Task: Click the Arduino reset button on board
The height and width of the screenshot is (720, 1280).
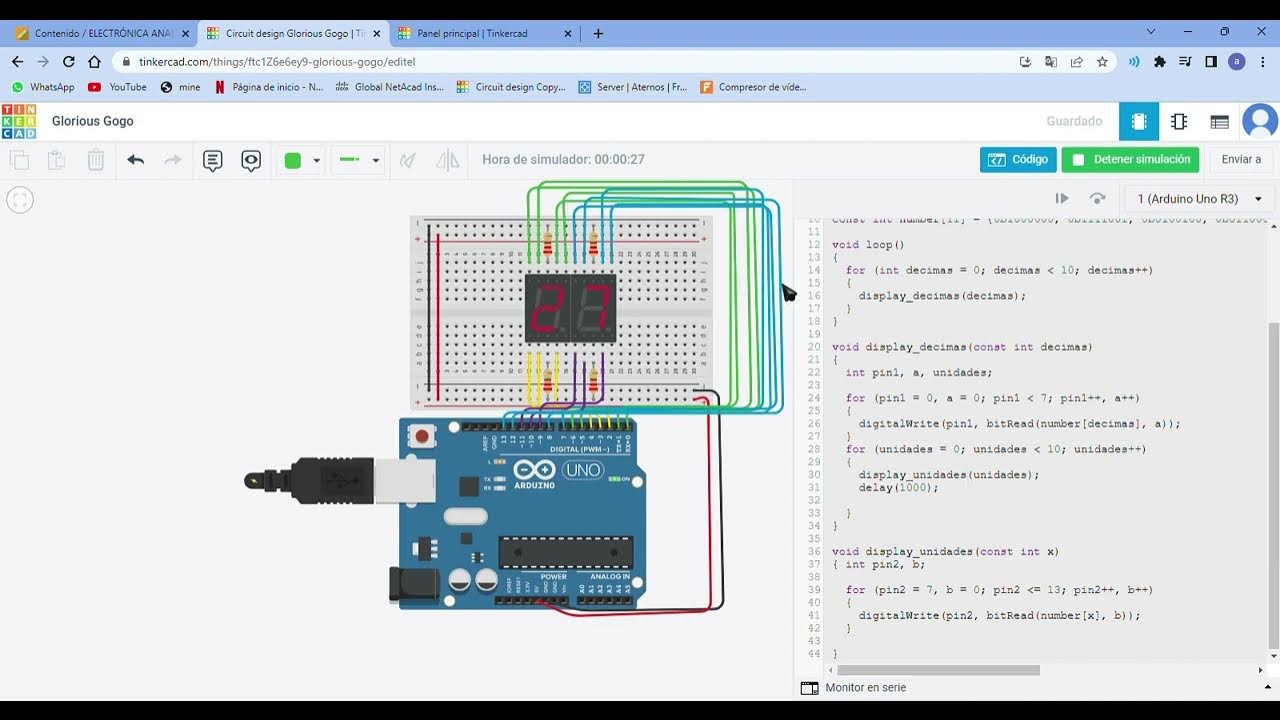Action: click(x=423, y=436)
